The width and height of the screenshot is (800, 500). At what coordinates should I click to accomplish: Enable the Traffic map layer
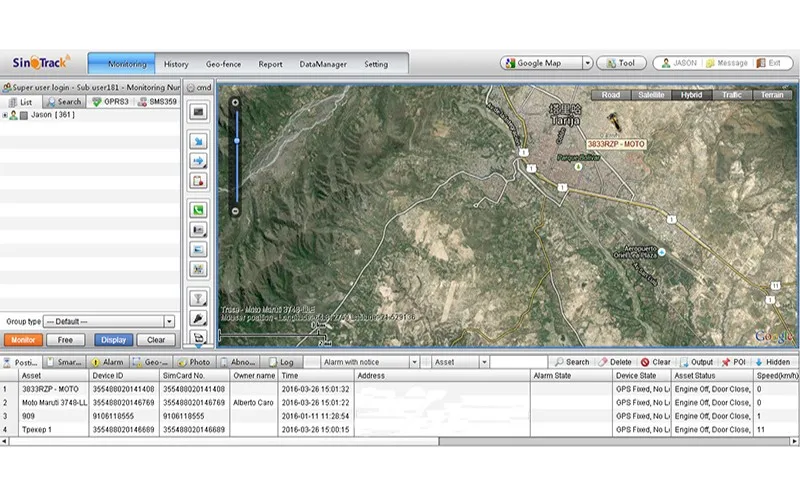coord(731,95)
